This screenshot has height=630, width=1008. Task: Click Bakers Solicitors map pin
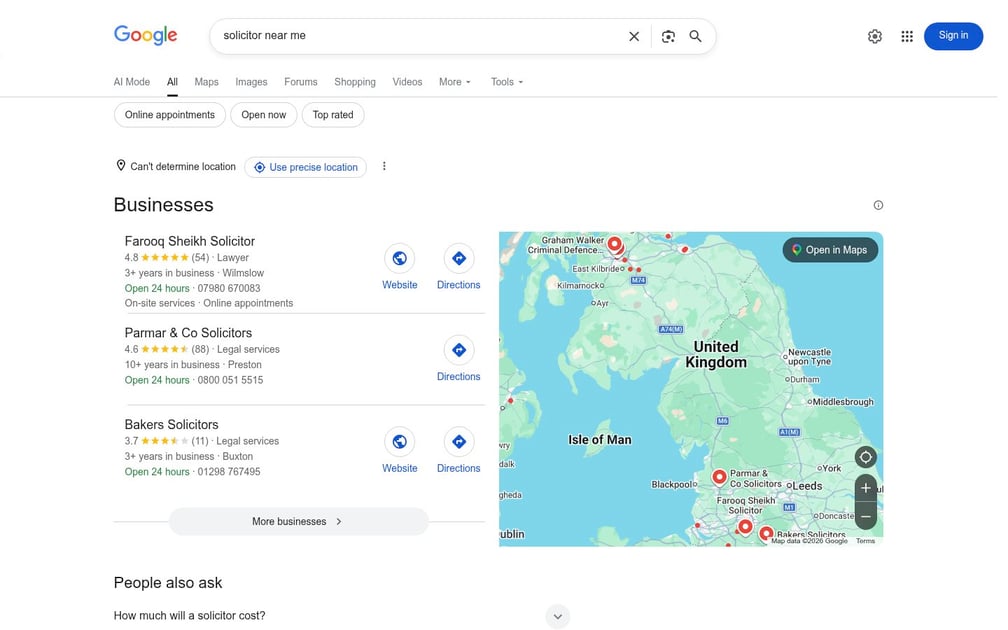(766, 534)
